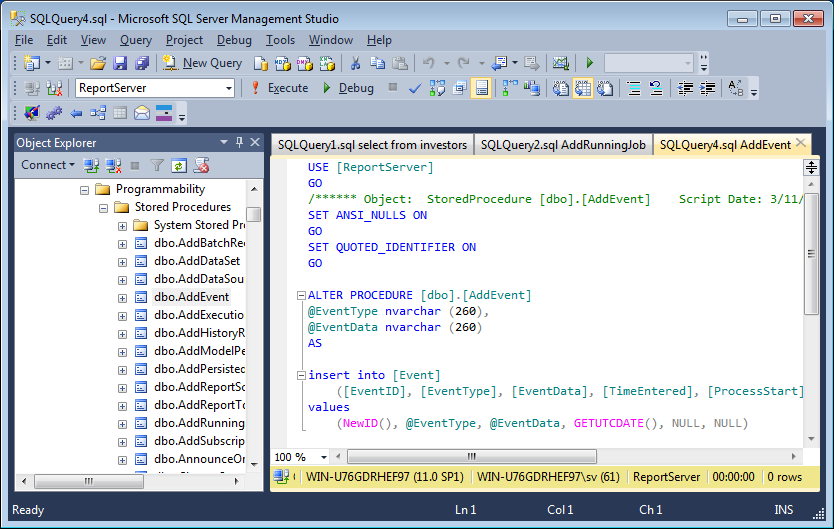Image resolution: width=834 pixels, height=529 pixels.
Task: Cut selection with the scissors icon
Action: [355, 63]
